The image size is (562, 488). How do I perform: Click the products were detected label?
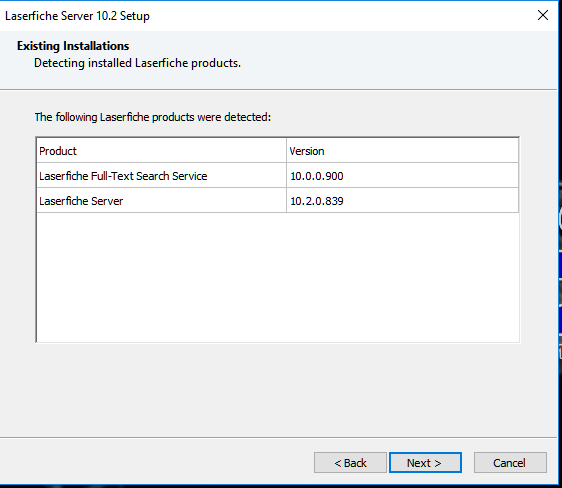click(x=153, y=117)
